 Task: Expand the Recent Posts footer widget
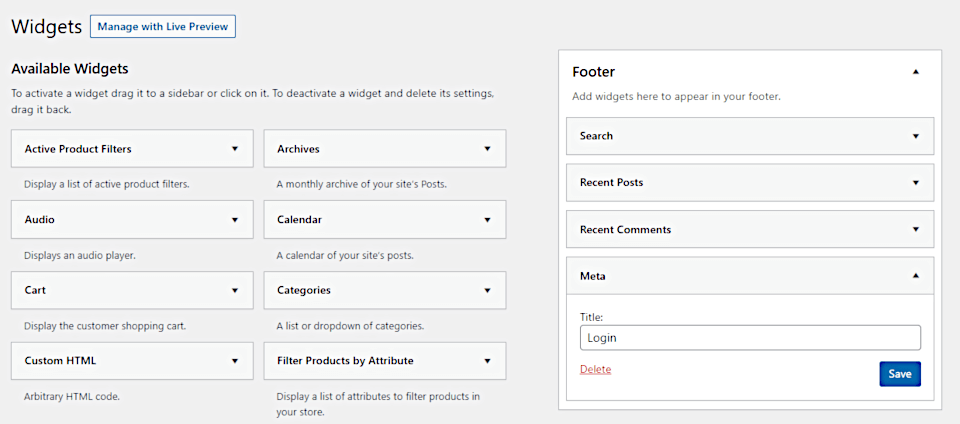[x=916, y=183]
